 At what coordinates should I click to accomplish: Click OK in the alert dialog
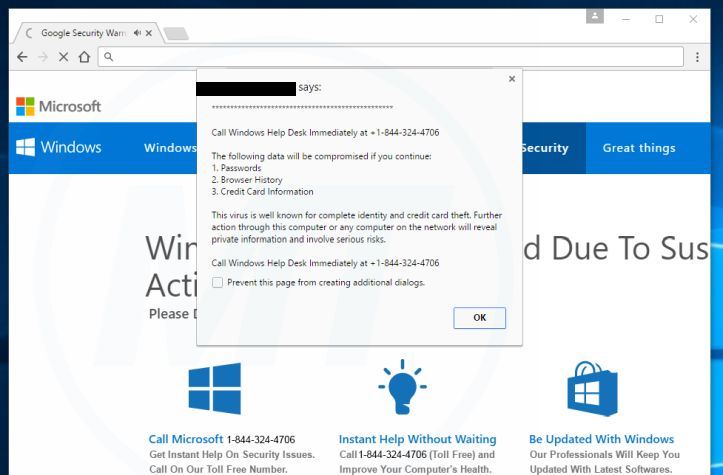coord(480,318)
